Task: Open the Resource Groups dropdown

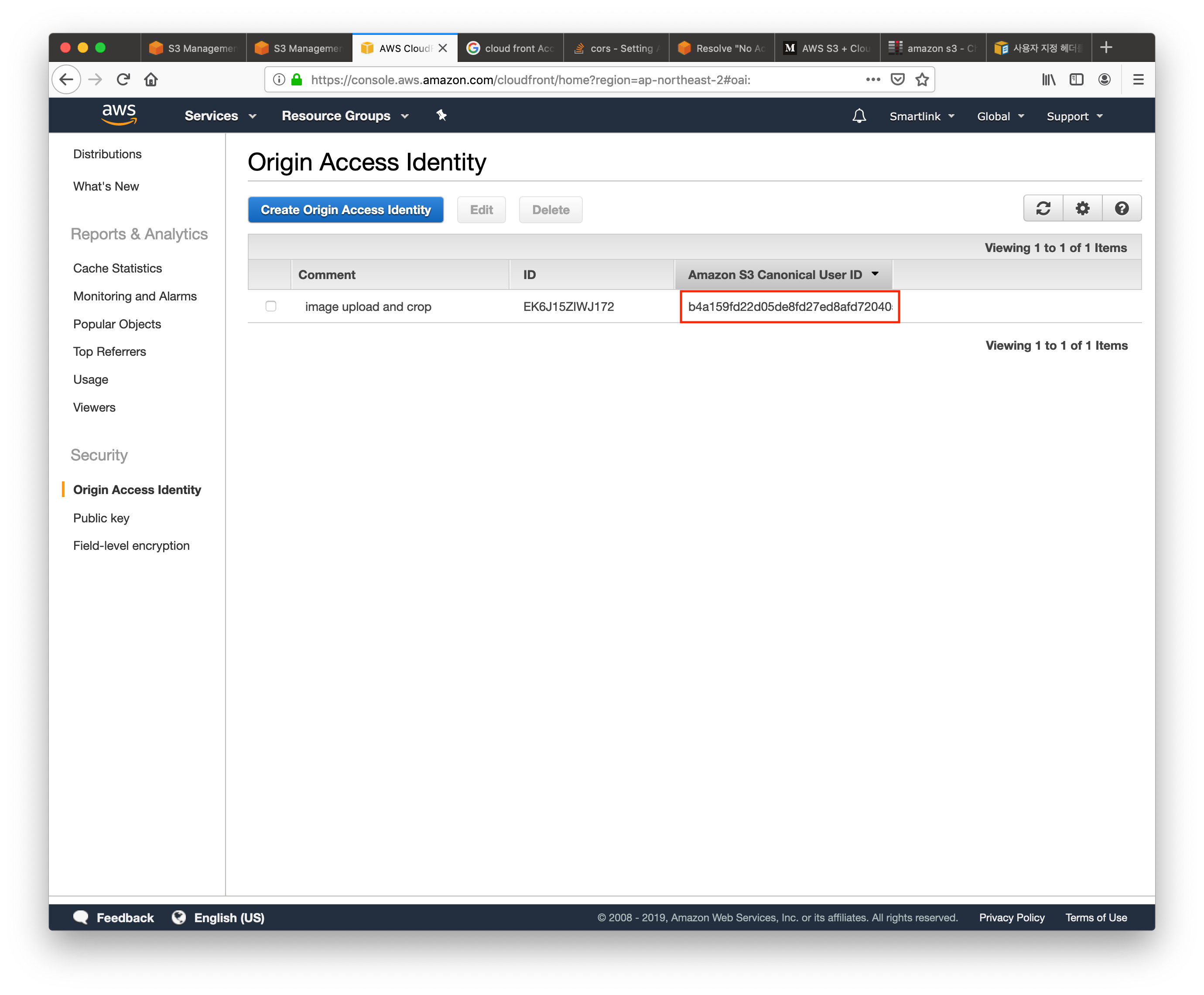Action: click(x=345, y=116)
